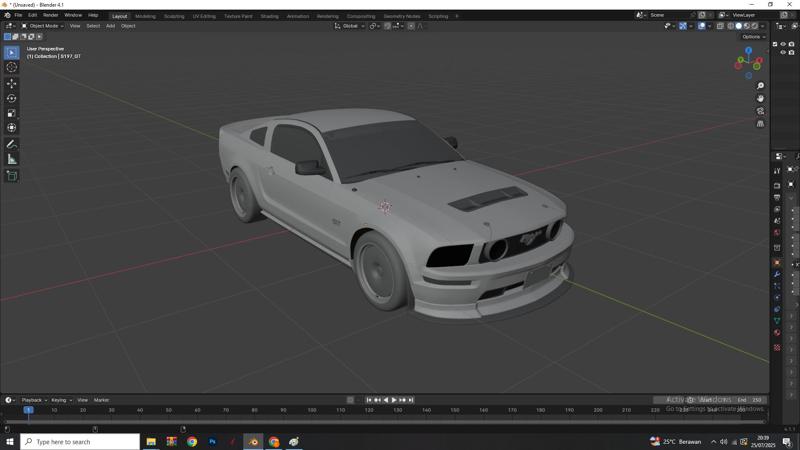Click the Blender logo menu icon

click(x=7, y=15)
